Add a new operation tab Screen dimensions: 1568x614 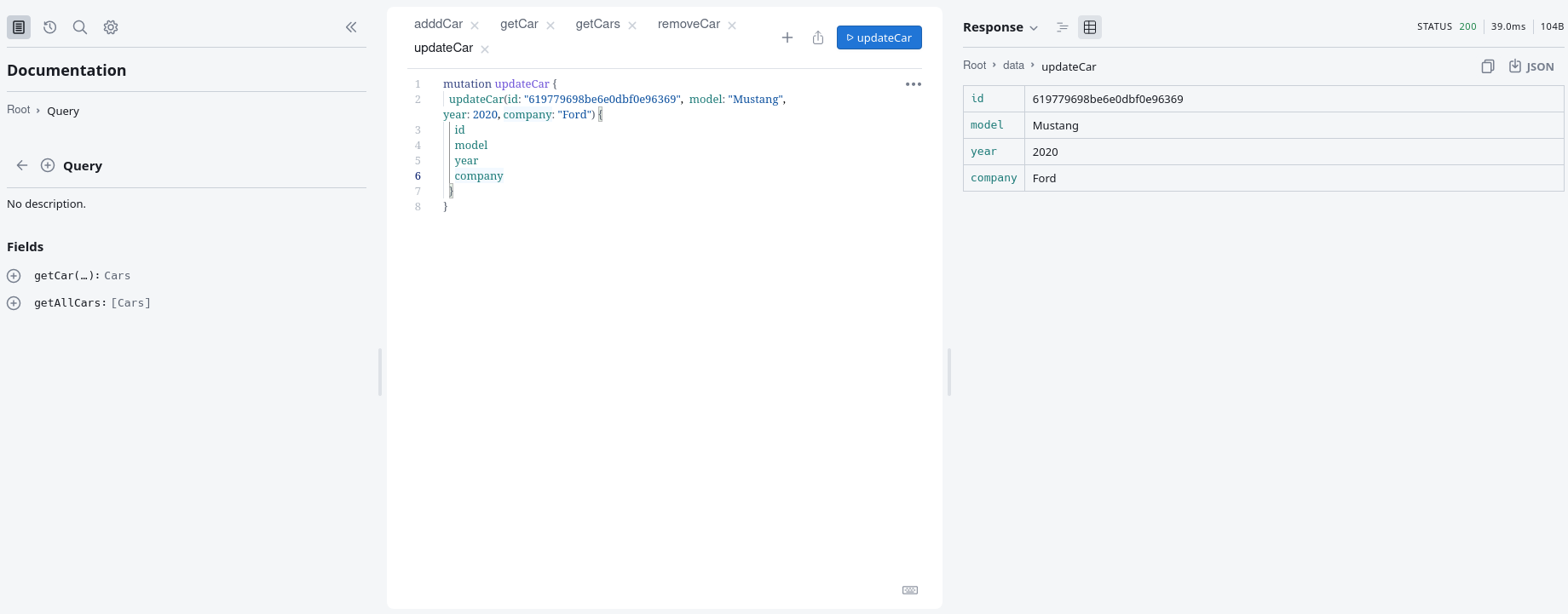coord(787,37)
